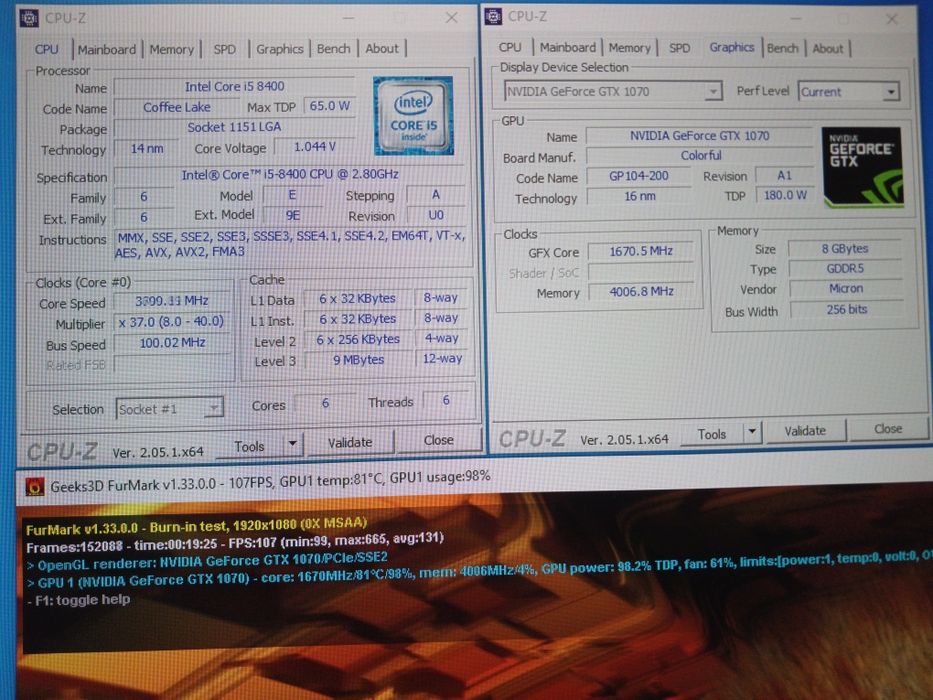Image resolution: width=933 pixels, height=700 pixels.
Task: Click the Level 3 cache value '9 MBytes'
Action: pos(358,360)
